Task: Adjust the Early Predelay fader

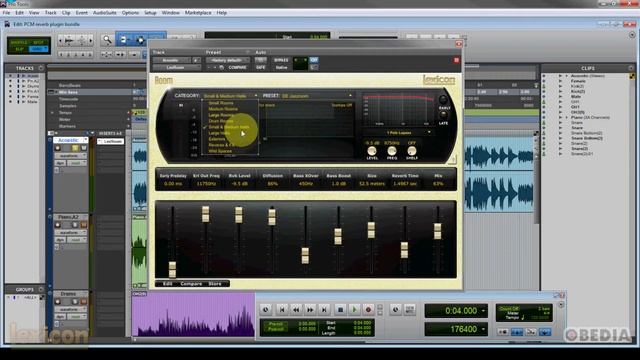Action: tap(172, 269)
